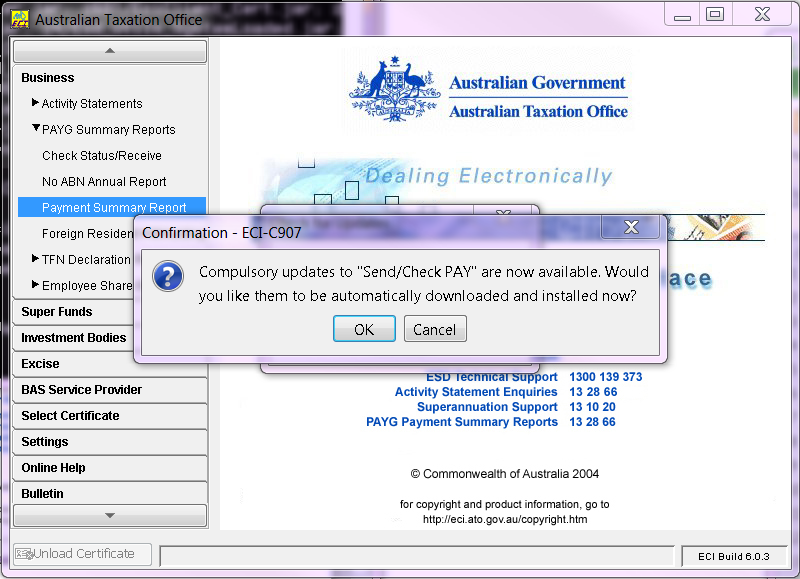This screenshot has width=800, height=579.
Task: Open the Bulletin section
Action: point(110,493)
